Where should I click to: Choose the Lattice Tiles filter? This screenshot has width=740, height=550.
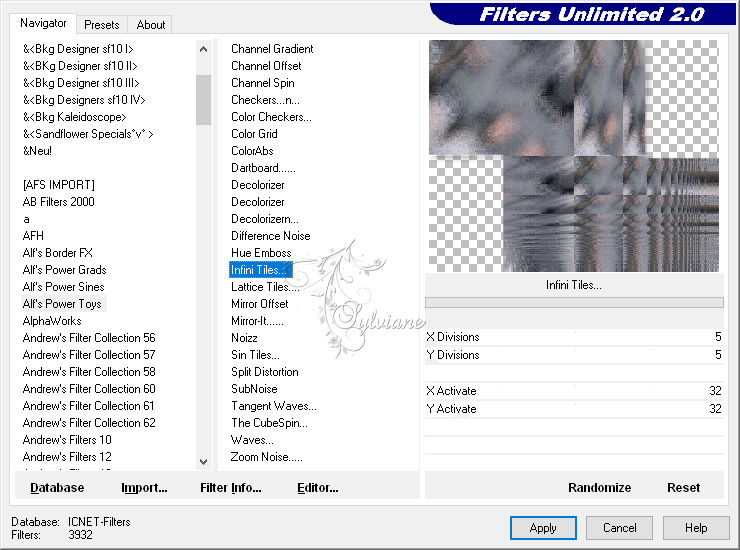[x=265, y=287]
